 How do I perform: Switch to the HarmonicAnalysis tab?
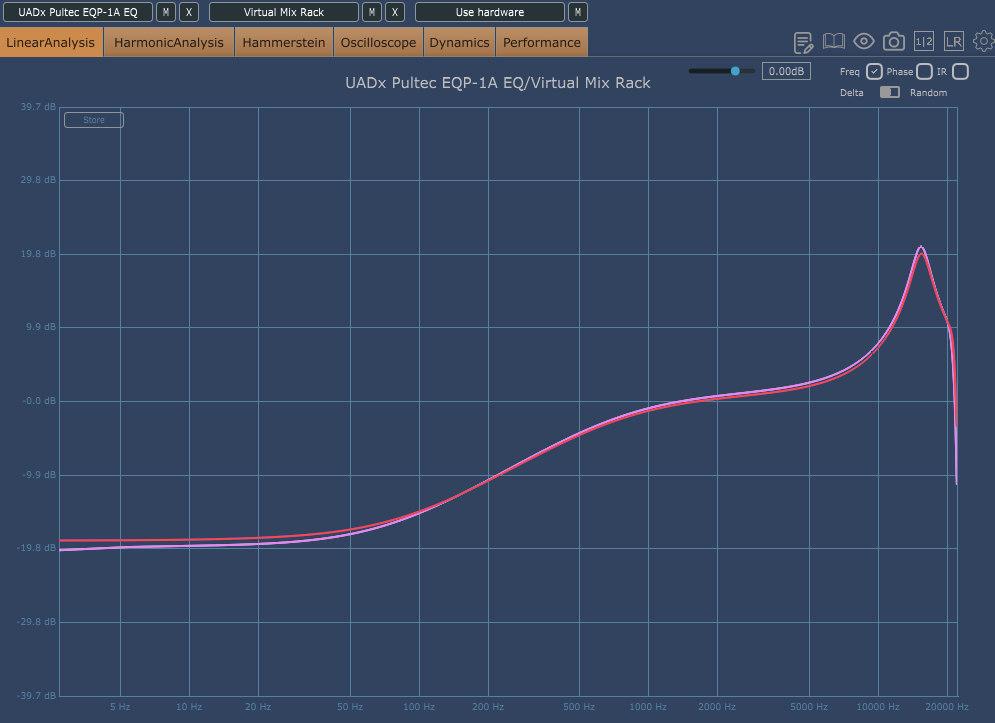[169, 43]
